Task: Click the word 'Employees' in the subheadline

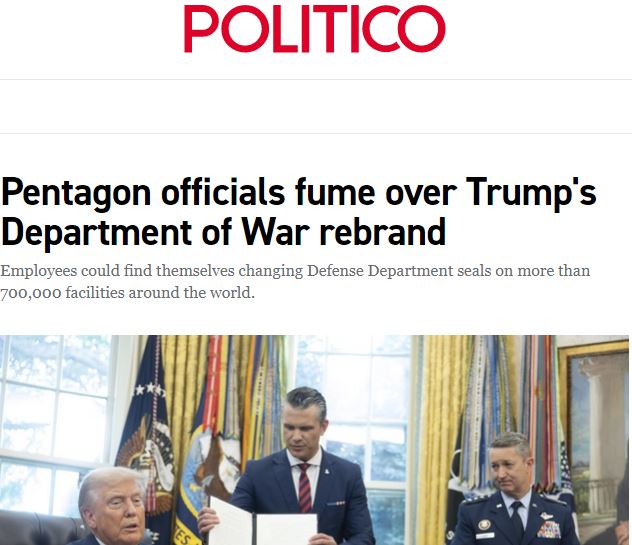Action: click(39, 271)
